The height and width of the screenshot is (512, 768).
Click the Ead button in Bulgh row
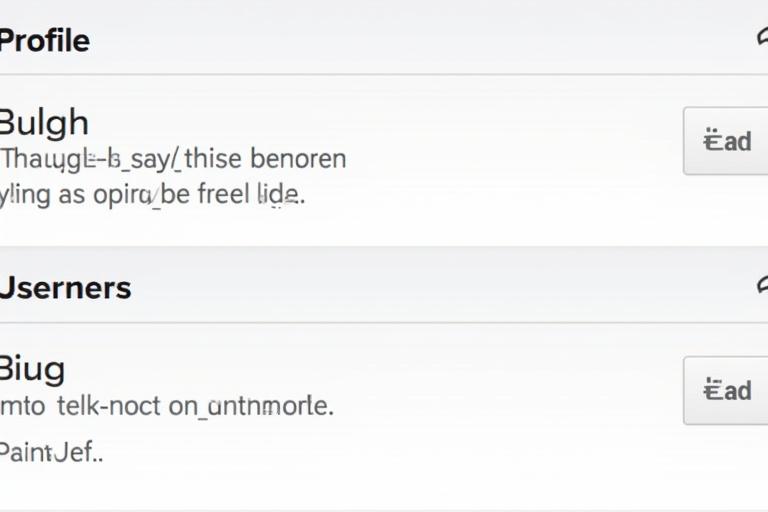coord(726,141)
